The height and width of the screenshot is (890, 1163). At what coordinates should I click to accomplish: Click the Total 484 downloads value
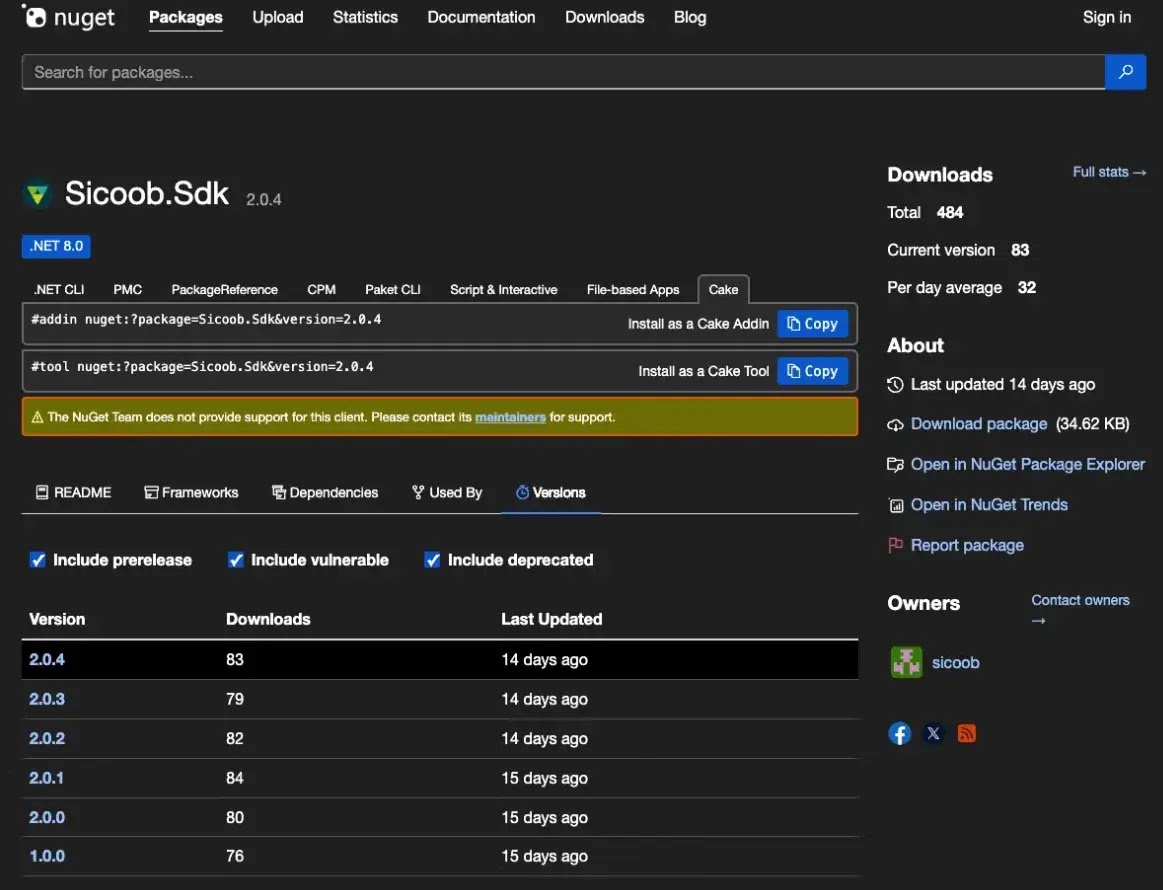[949, 213]
